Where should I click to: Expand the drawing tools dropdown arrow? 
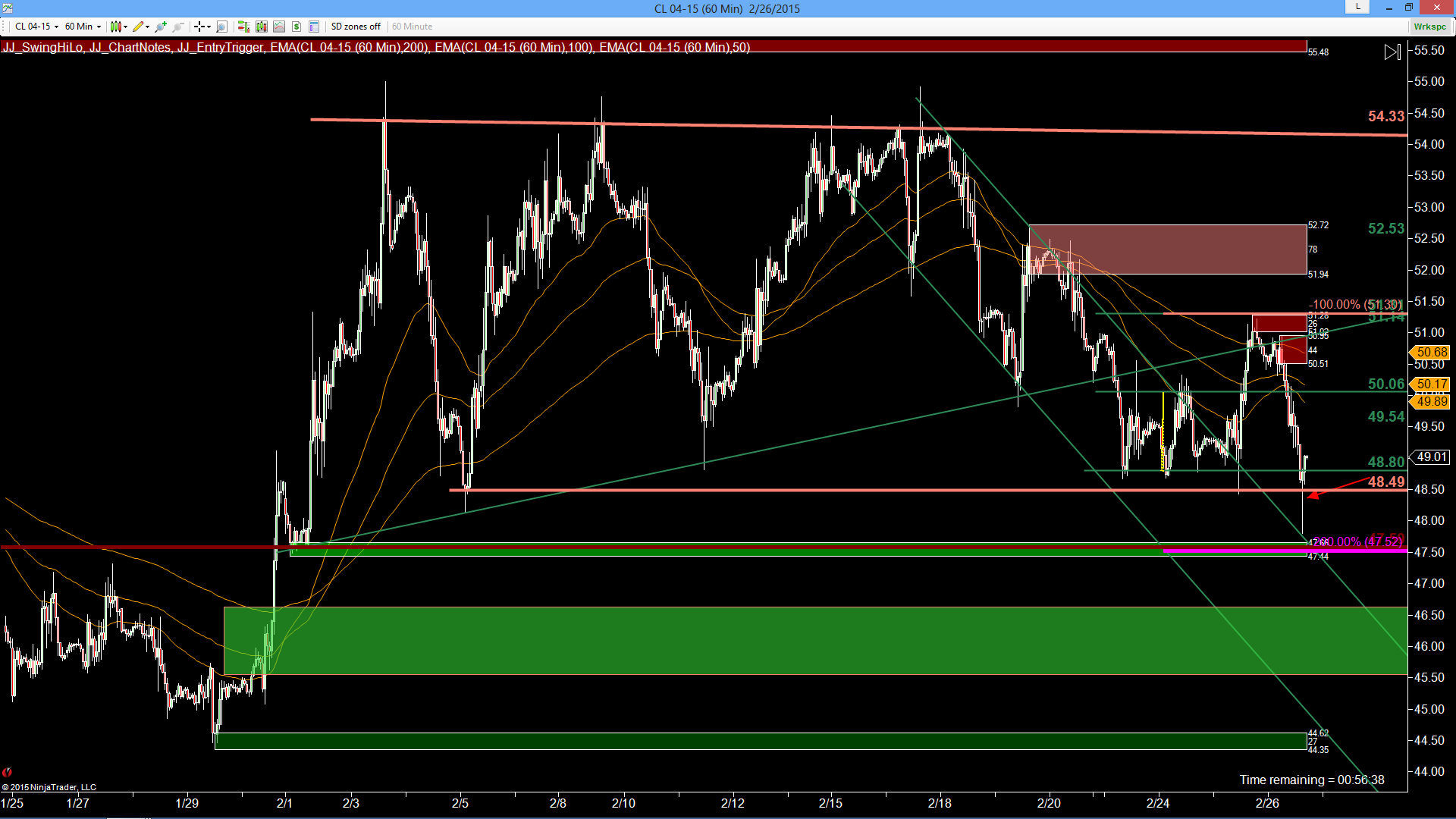tap(147, 27)
